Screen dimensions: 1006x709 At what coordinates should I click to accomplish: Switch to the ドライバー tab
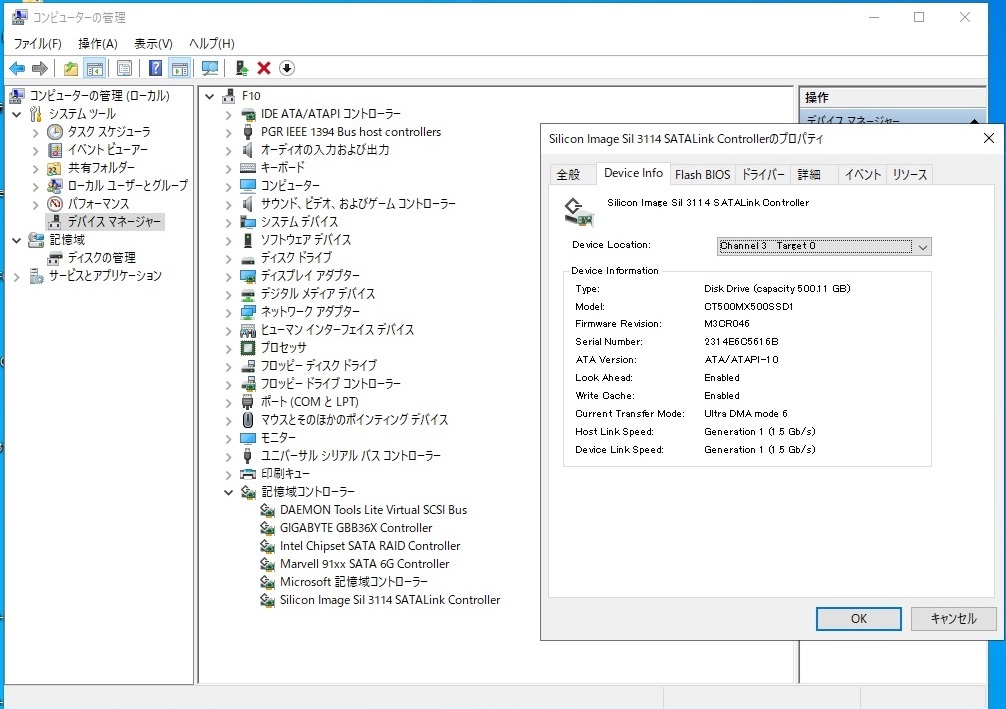pos(763,175)
